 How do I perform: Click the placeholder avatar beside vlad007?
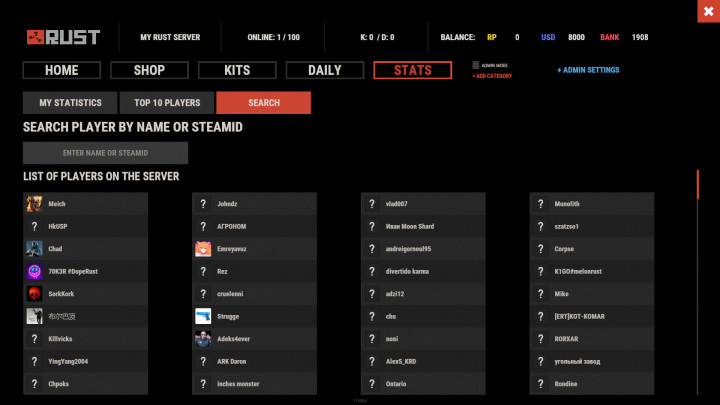(372, 203)
